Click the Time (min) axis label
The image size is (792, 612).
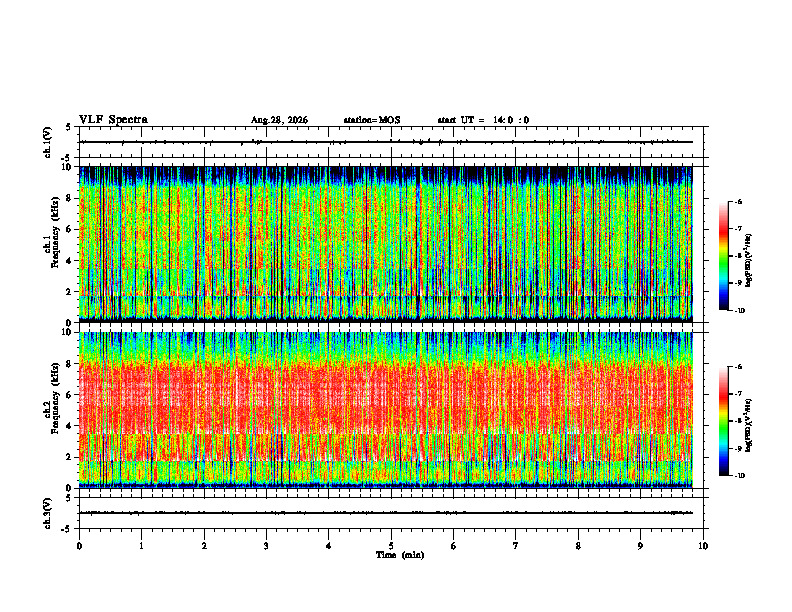pos(400,555)
